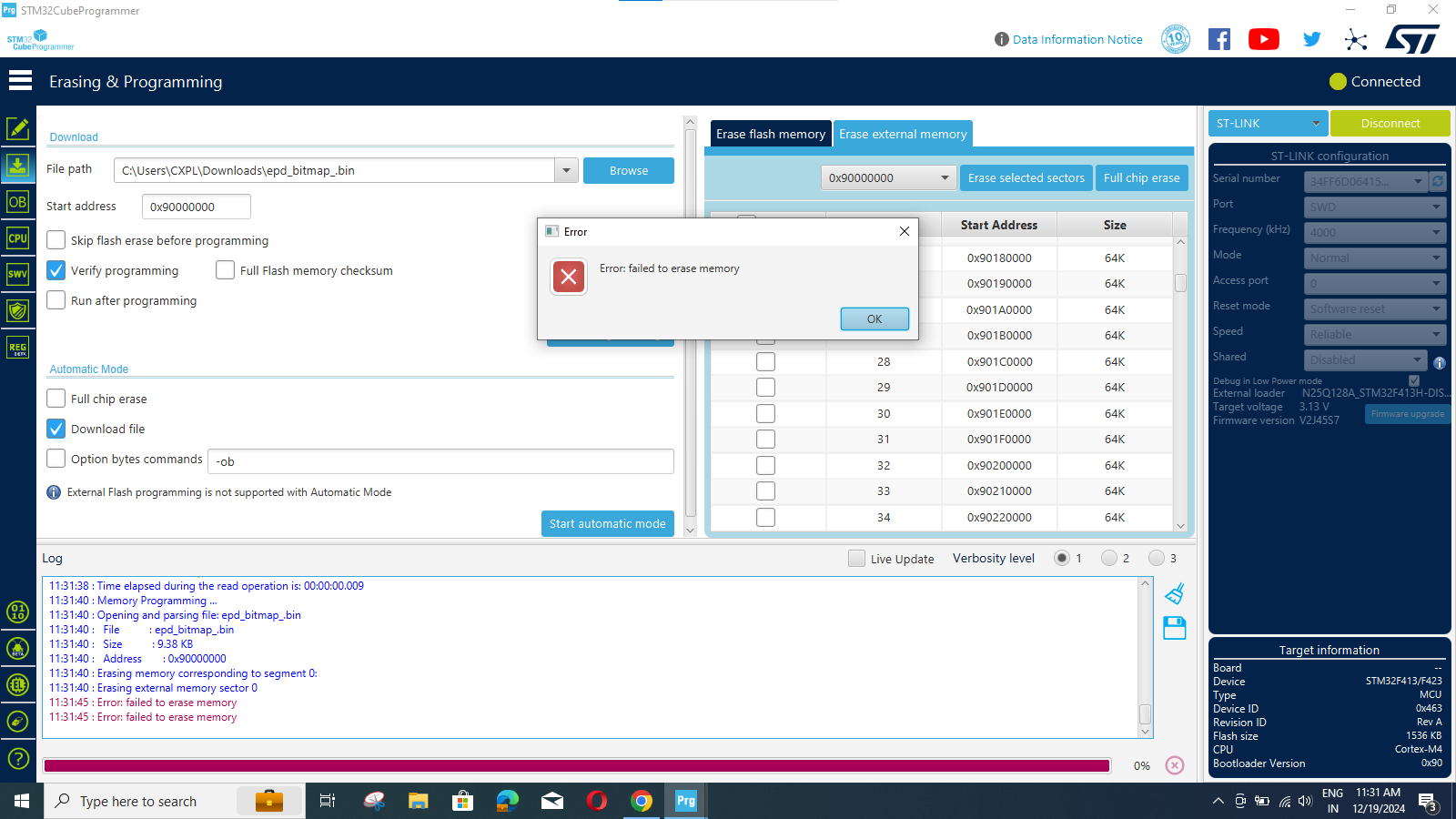The height and width of the screenshot is (819, 1456).
Task: Open the hamburger menu icon
Action: tap(20, 81)
